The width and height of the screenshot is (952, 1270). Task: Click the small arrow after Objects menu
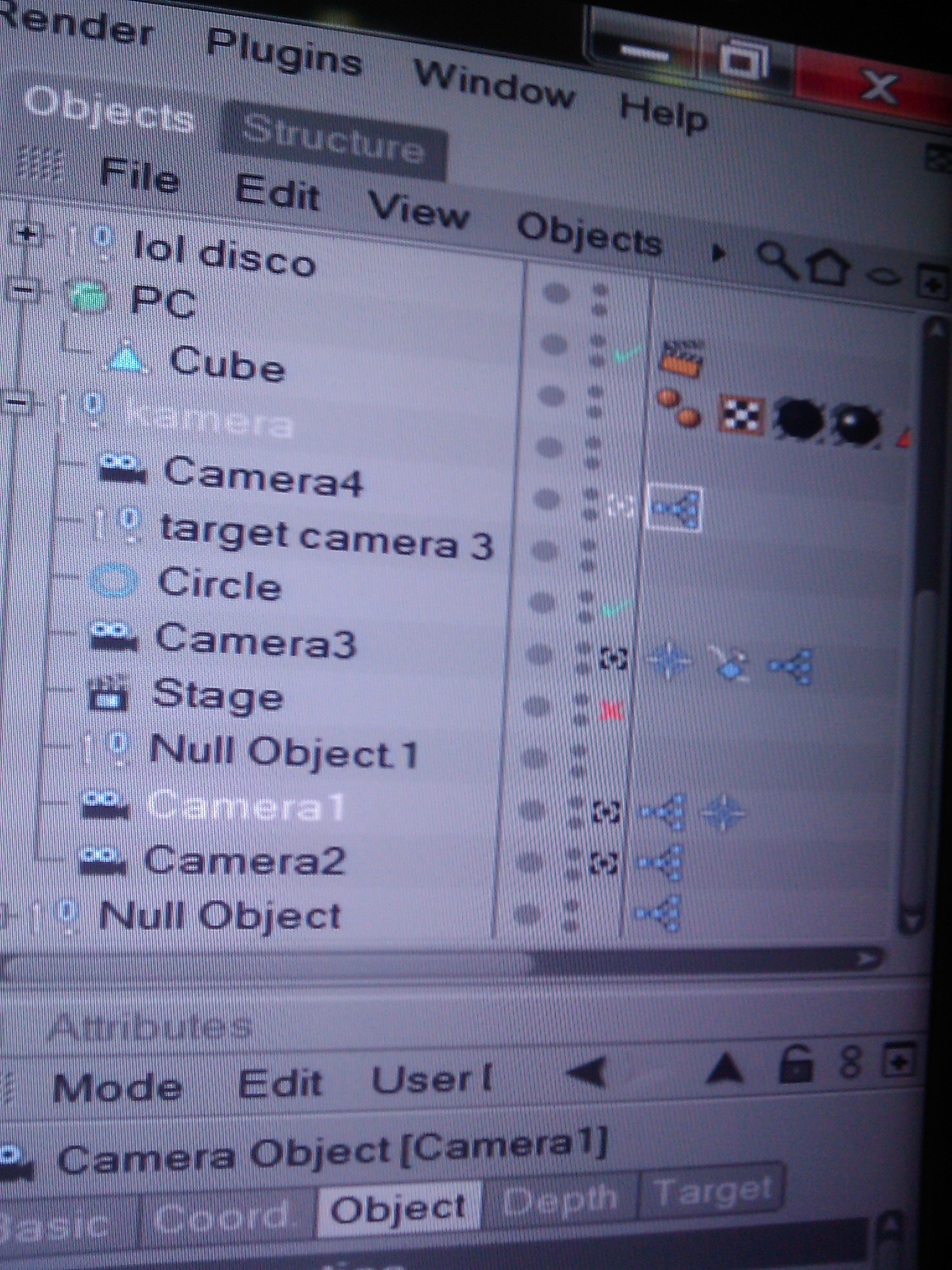[x=718, y=252]
